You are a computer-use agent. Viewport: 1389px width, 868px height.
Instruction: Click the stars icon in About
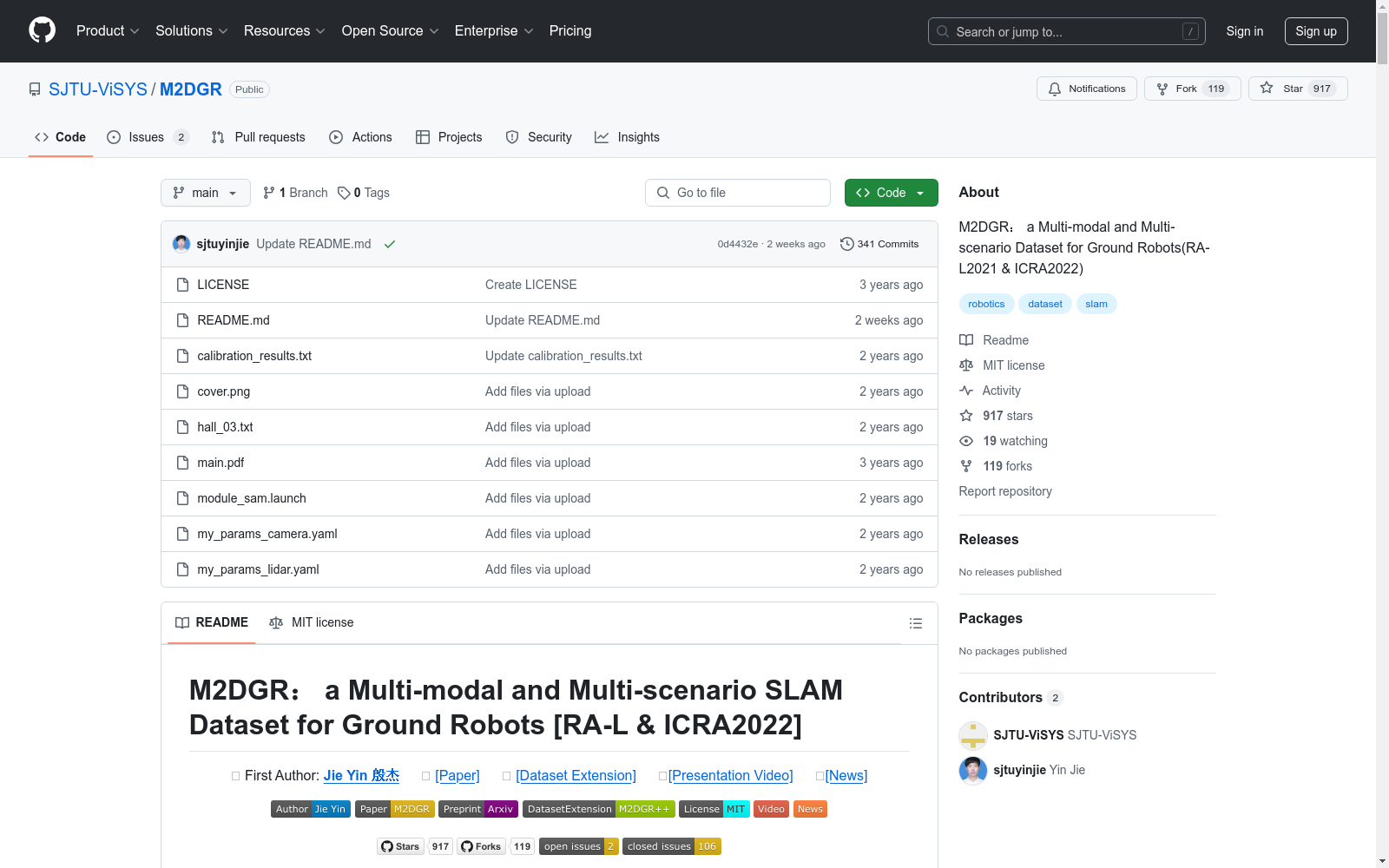(x=966, y=416)
